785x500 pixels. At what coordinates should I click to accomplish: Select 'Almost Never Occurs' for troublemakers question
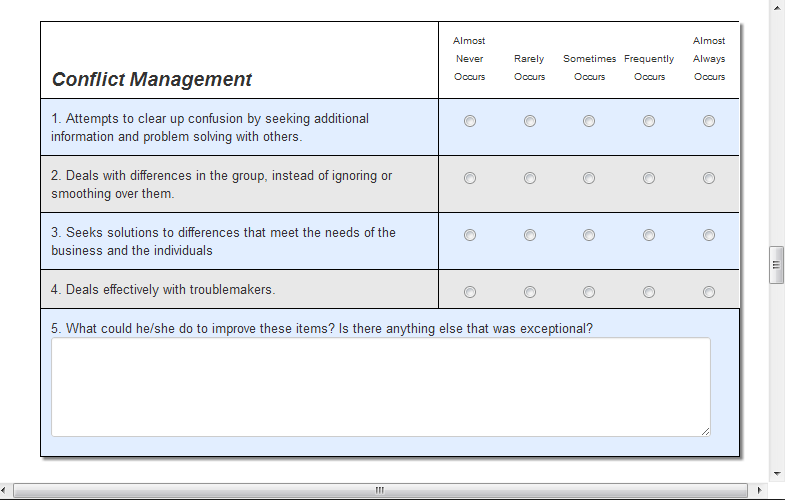coord(470,292)
